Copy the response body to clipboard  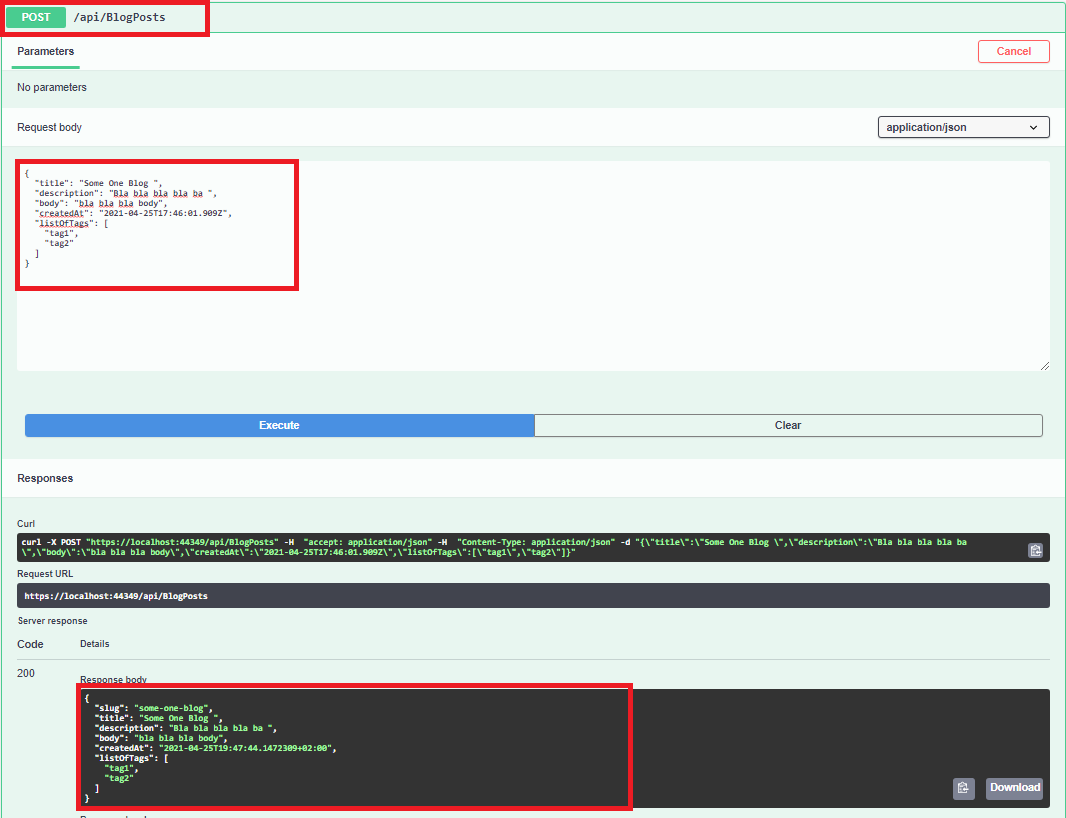[x=963, y=788]
